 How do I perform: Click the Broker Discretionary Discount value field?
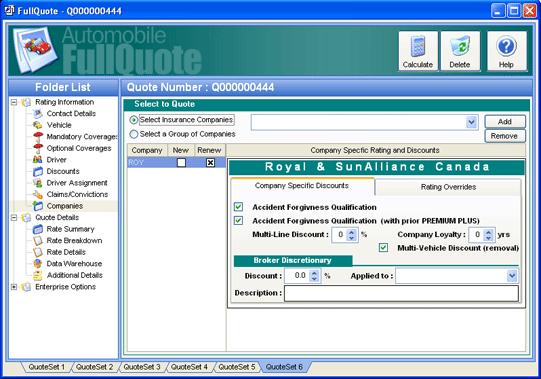click(297, 276)
